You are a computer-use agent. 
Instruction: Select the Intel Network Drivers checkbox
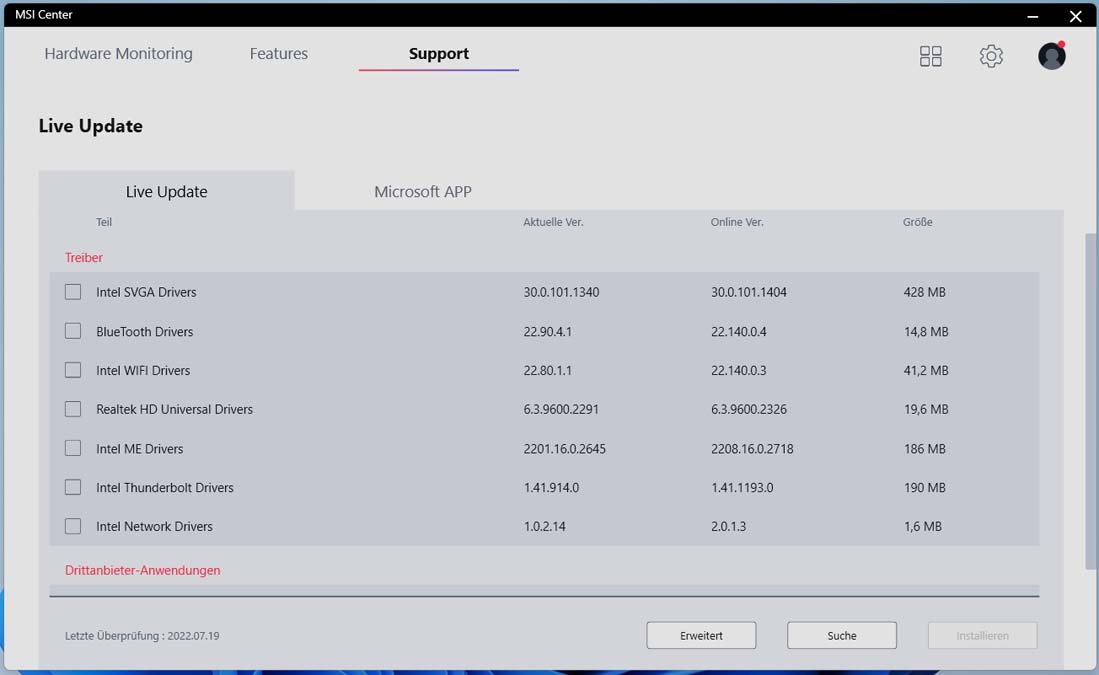73,526
